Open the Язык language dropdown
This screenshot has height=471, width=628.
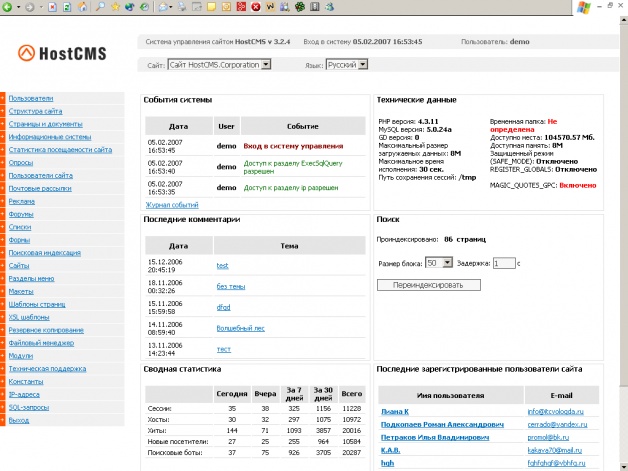click(347, 64)
